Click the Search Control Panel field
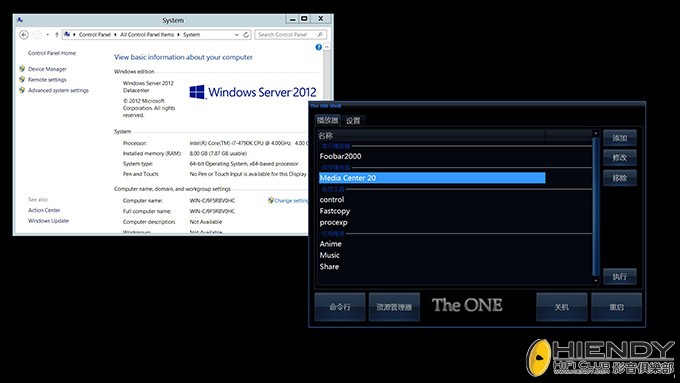The image size is (680, 383). point(290,35)
